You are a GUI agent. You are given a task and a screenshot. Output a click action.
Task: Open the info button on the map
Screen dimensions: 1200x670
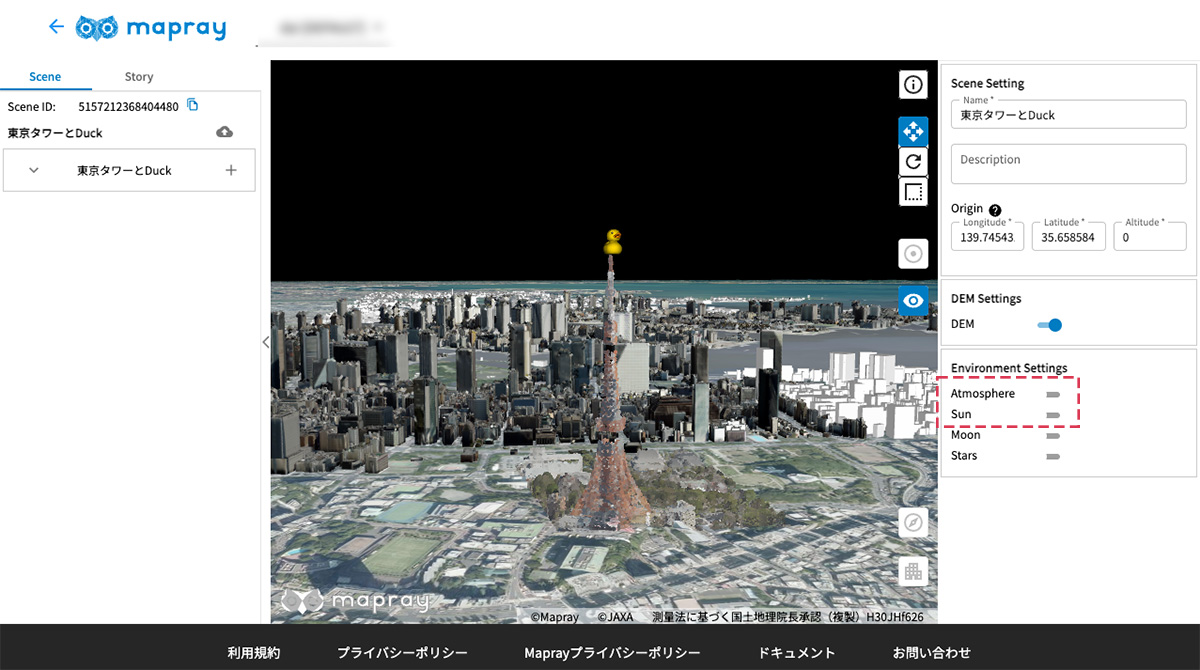[913, 85]
